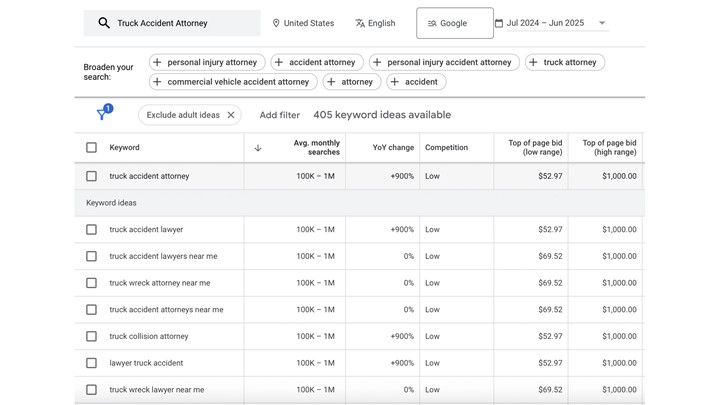The width and height of the screenshot is (719, 405).
Task: Click the calendar date icon
Action: point(499,23)
